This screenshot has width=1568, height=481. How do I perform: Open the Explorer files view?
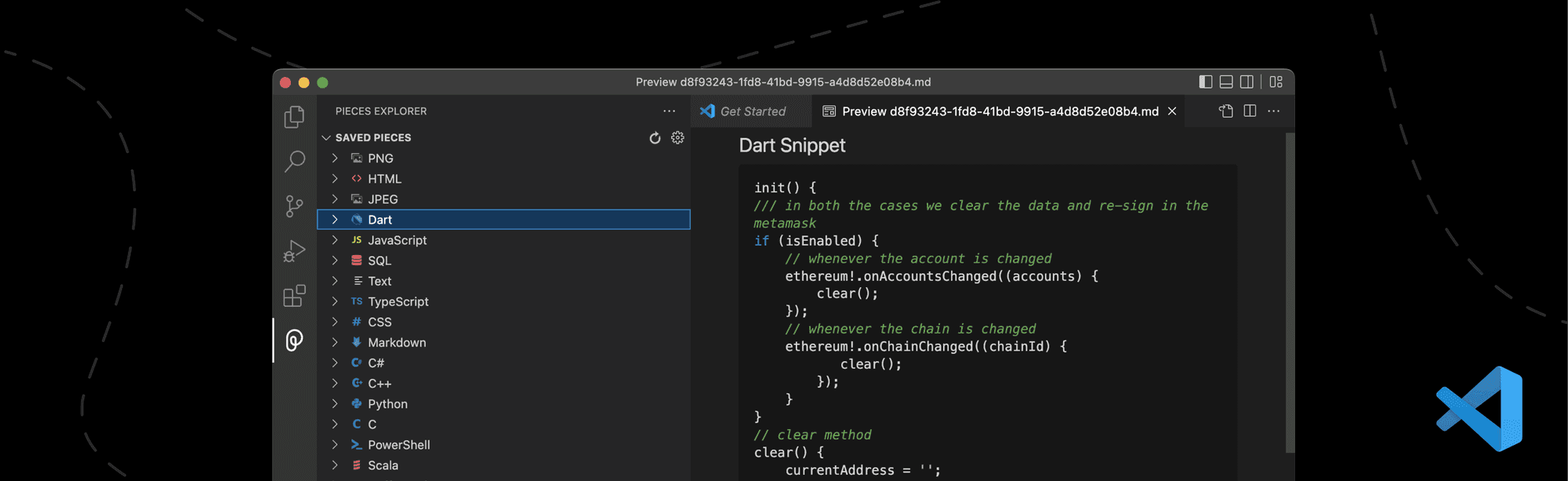(294, 117)
